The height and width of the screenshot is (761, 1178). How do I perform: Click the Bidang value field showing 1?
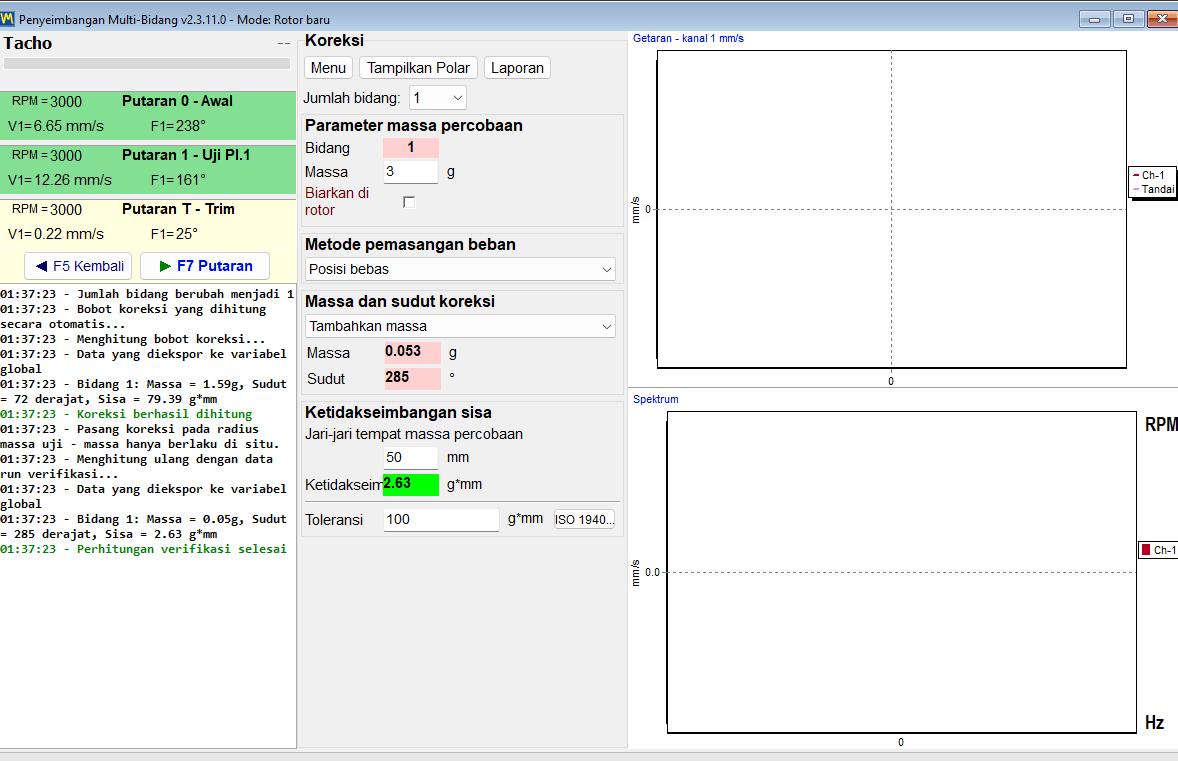[411, 148]
